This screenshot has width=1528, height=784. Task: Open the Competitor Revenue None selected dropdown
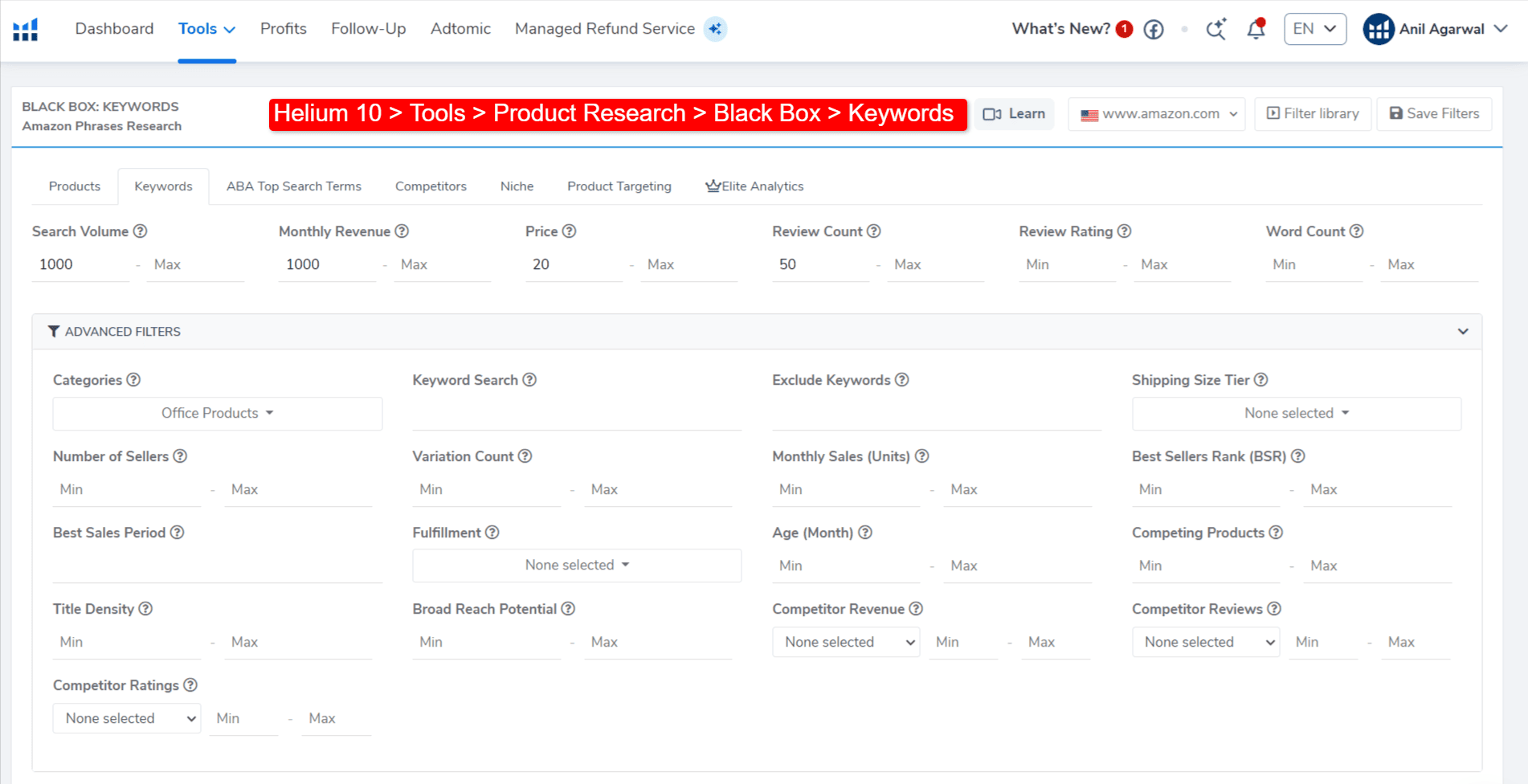pyautogui.click(x=846, y=643)
